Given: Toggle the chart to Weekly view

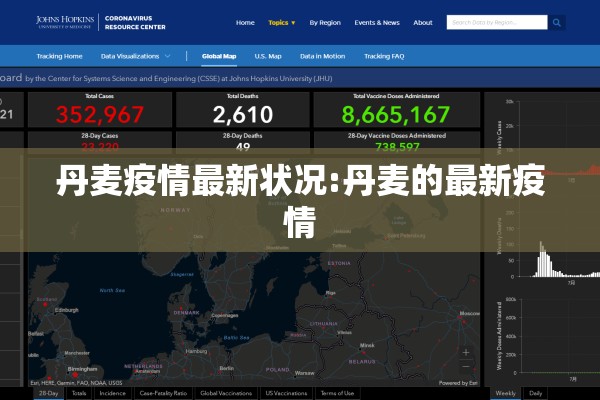Looking at the screenshot, I should (x=505, y=393).
